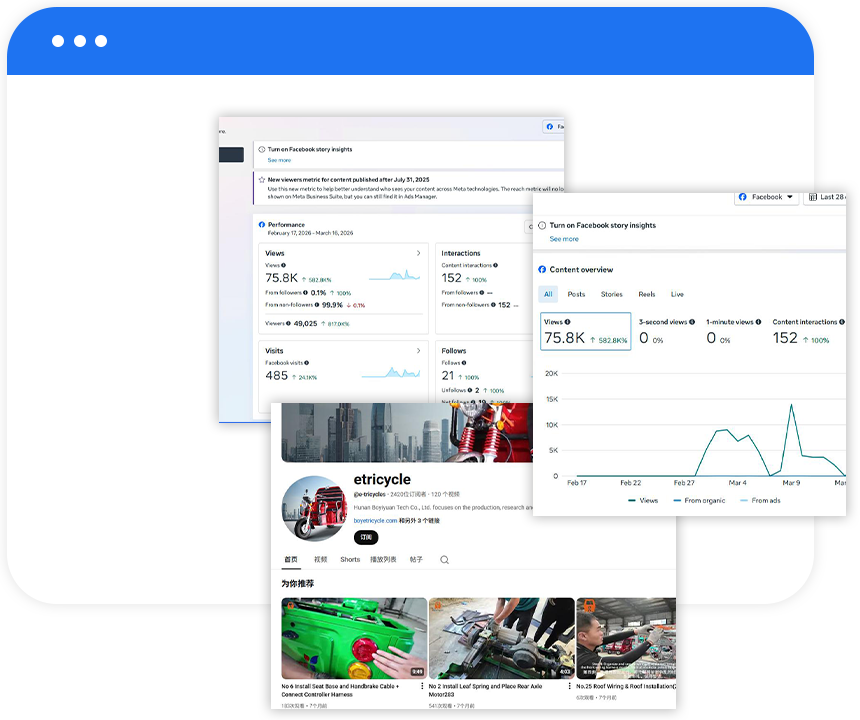Open the Last 28 days date range selector
The width and height of the screenshot is (860, 720).
(x=825, y=197)
